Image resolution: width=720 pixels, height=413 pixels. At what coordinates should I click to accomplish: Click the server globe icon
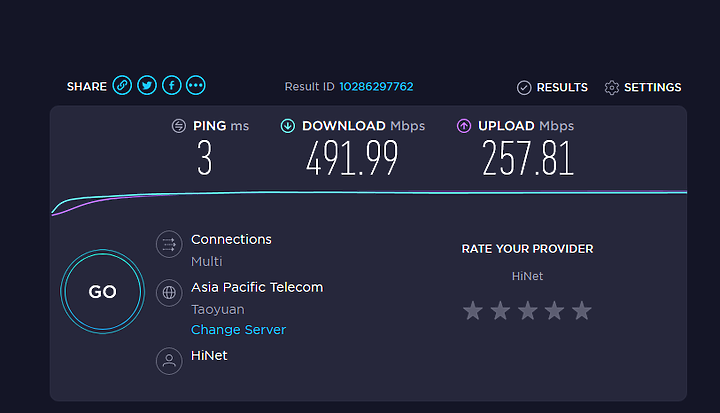(x=169, y=293)
